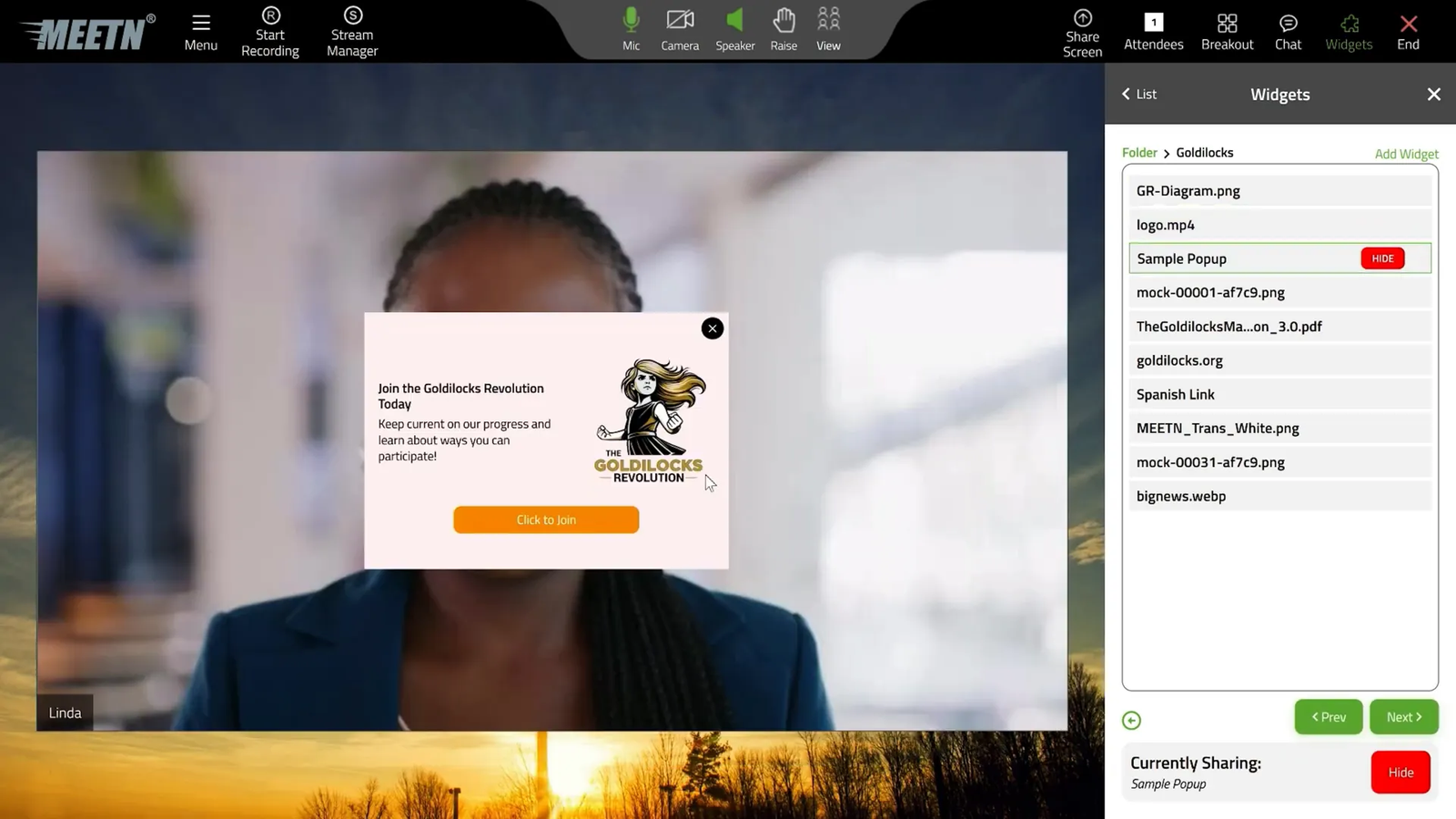1456x819 pixels.
Task: End the meeting with the End icon
Action: [1408, 24]
